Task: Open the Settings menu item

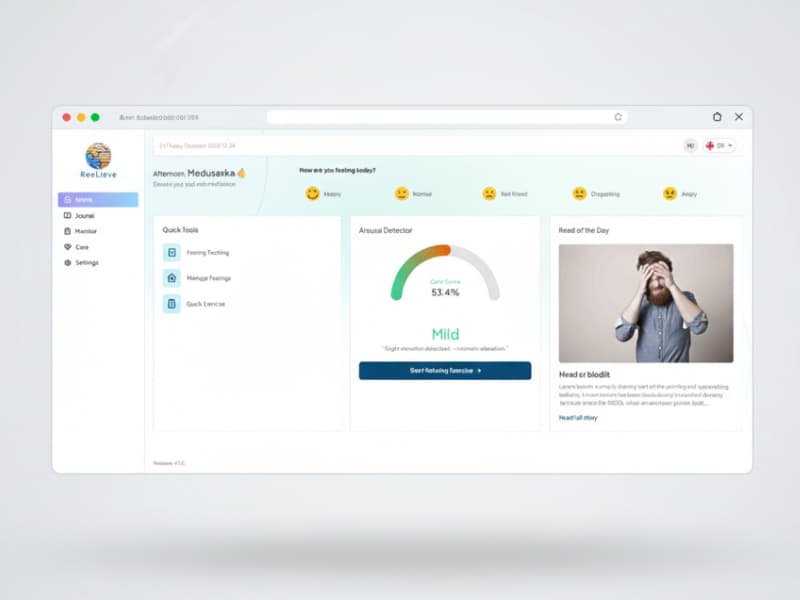Action: click(86, 263)
